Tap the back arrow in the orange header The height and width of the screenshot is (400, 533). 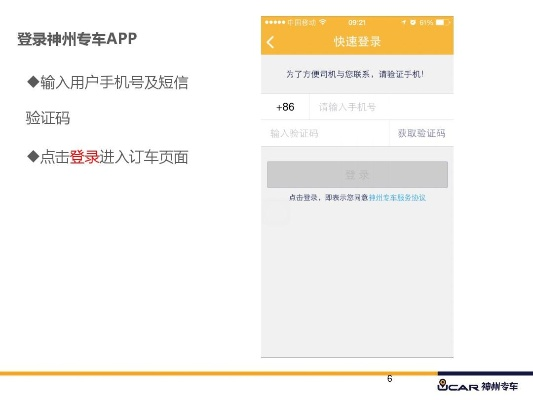point(271,42)
